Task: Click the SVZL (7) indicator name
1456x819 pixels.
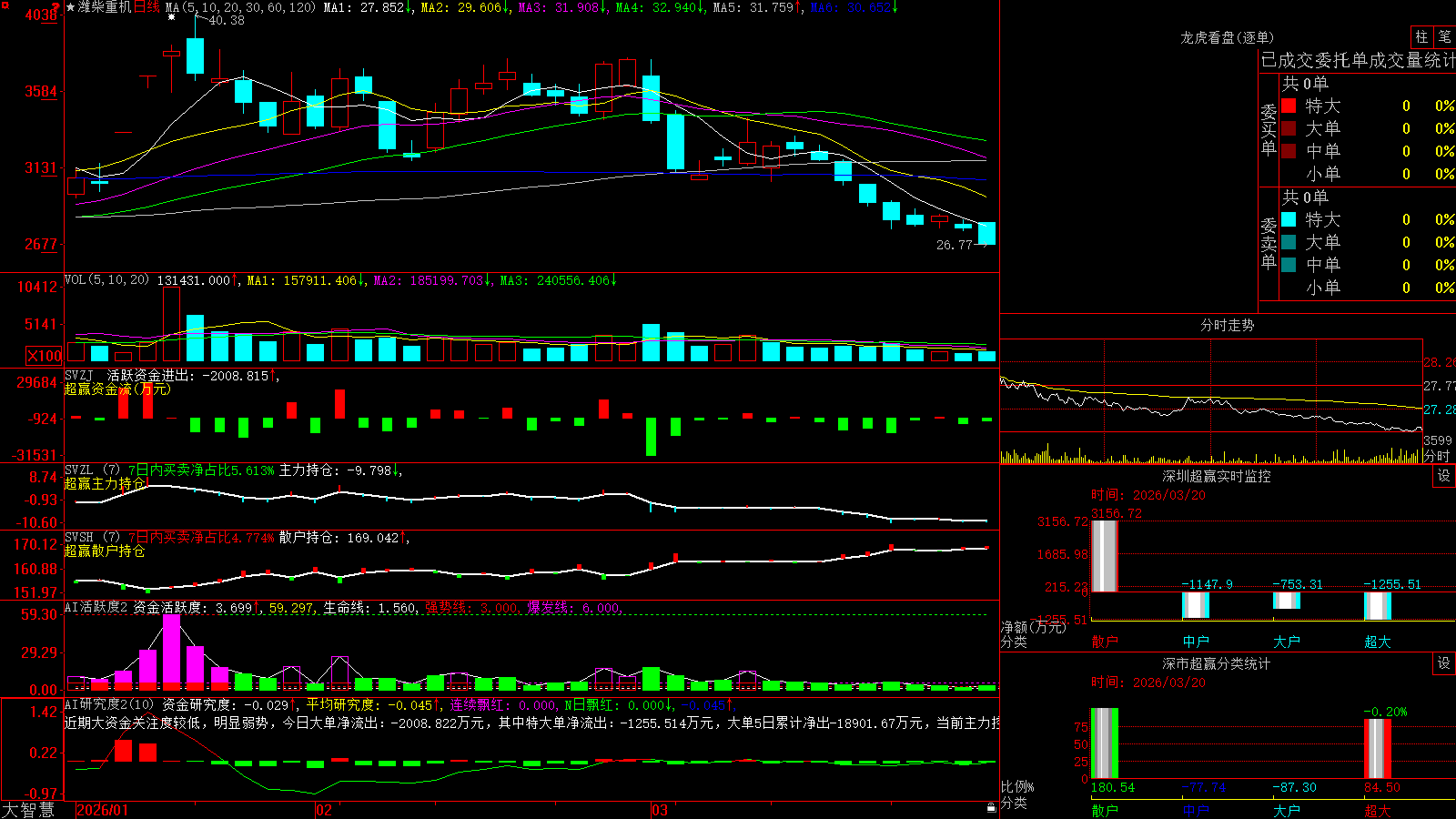Action: (92, 470)
